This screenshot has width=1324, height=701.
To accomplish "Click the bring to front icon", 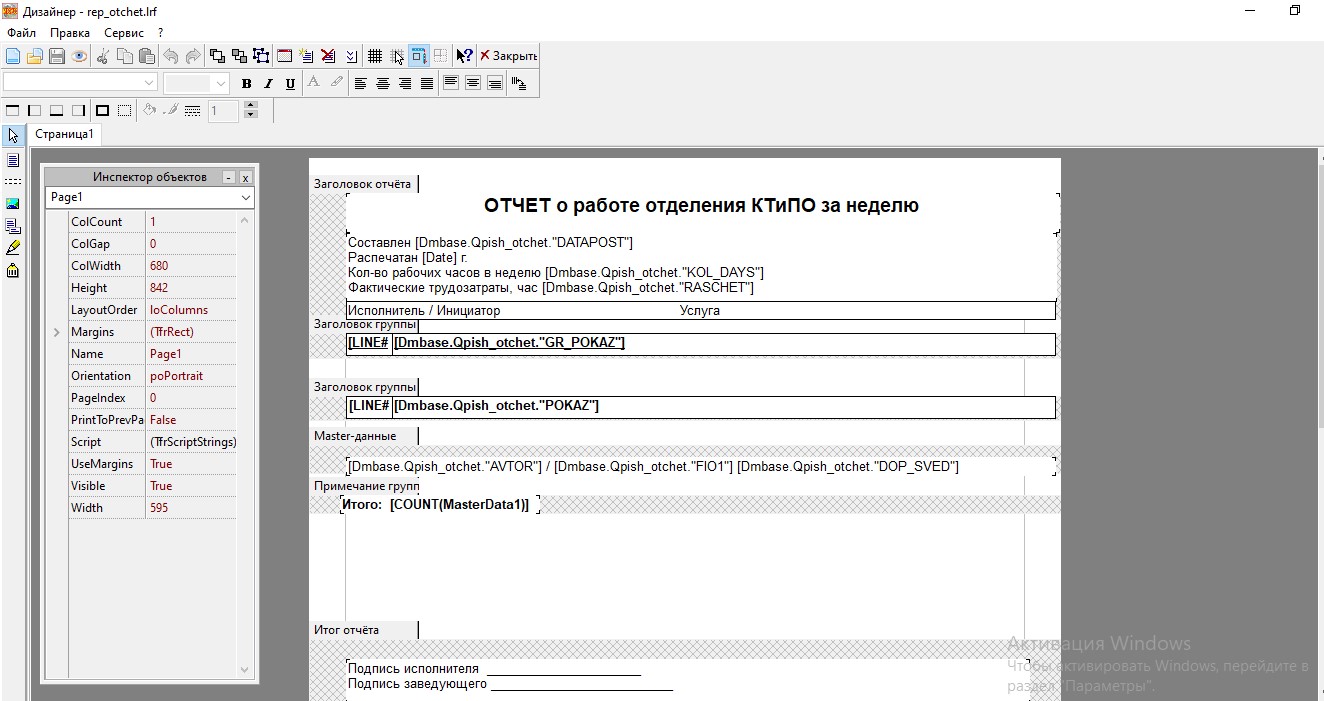I will (217, 56).
